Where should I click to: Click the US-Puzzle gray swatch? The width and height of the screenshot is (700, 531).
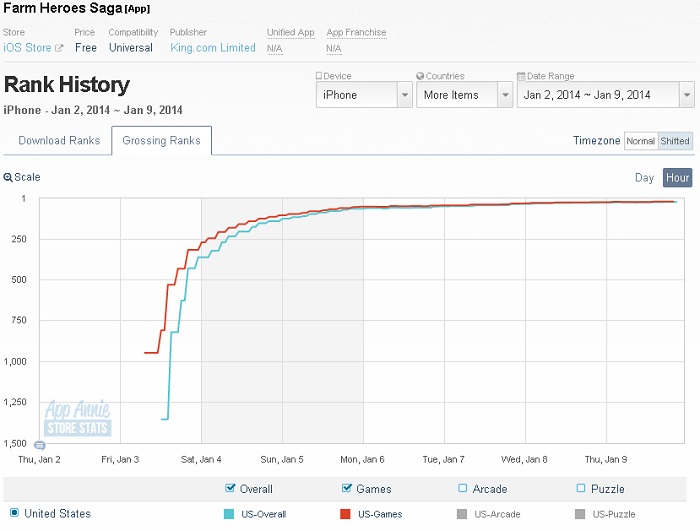click(x=580, y=514)
